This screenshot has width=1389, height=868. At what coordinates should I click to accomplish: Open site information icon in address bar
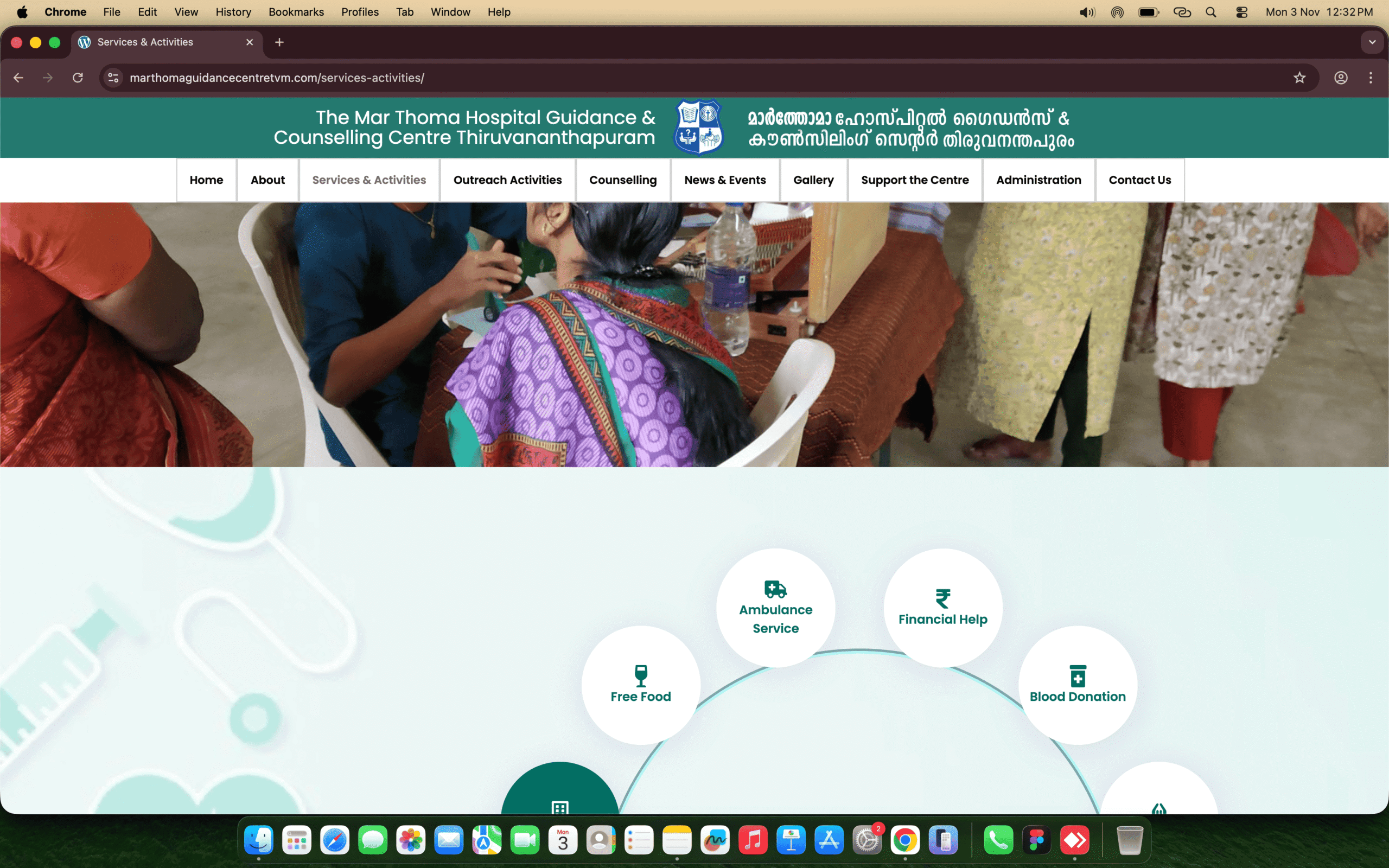(113, 78)
